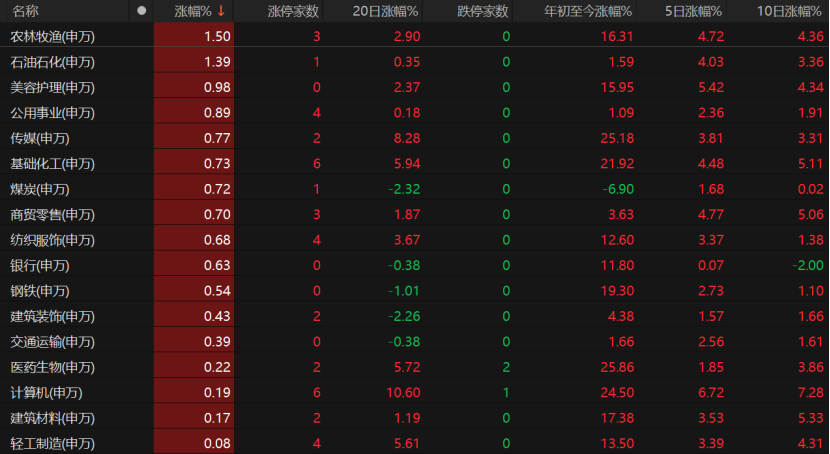Click 5日涨幅 value 0.07 for 银行
The image size is (830, 454).
[711, 265]
